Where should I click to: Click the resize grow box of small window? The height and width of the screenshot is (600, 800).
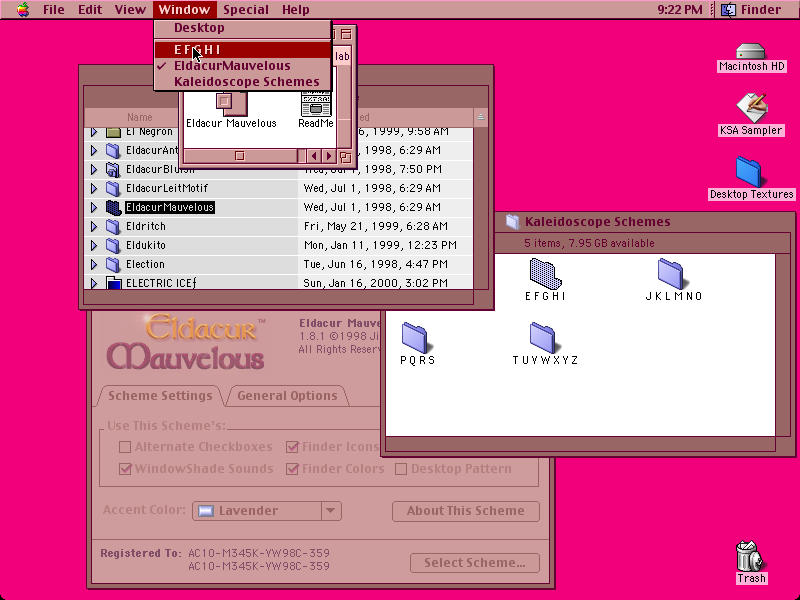tap(345, 156)
